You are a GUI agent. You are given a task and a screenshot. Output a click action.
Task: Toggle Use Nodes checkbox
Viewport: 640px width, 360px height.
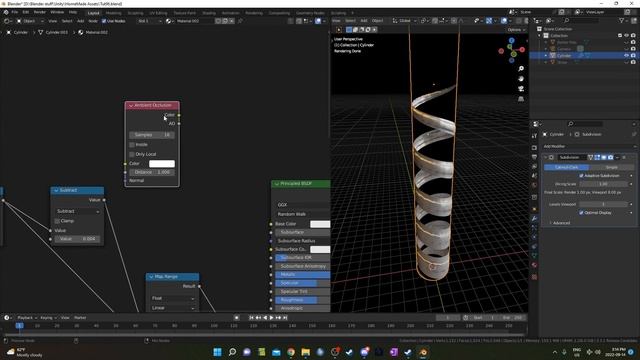click(x=104, y=21)
